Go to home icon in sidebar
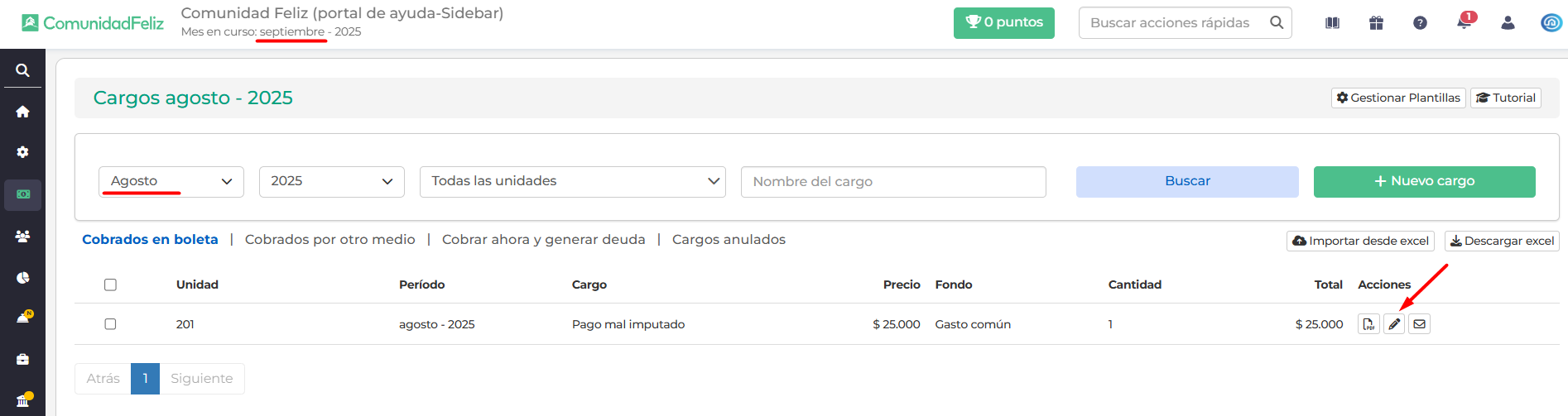Screen dimensions: 1568x416 pyautogui.click(x=22, y=112)
